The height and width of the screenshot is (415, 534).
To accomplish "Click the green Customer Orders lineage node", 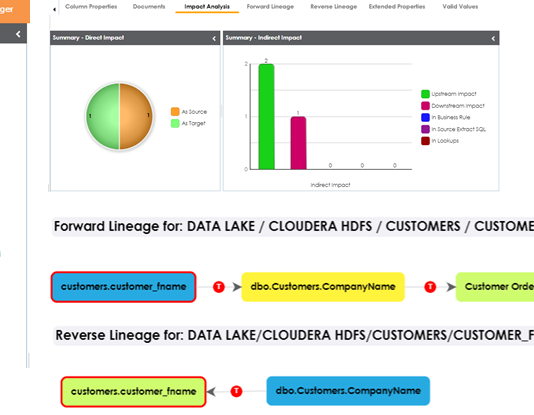I will tap(495, 287).
